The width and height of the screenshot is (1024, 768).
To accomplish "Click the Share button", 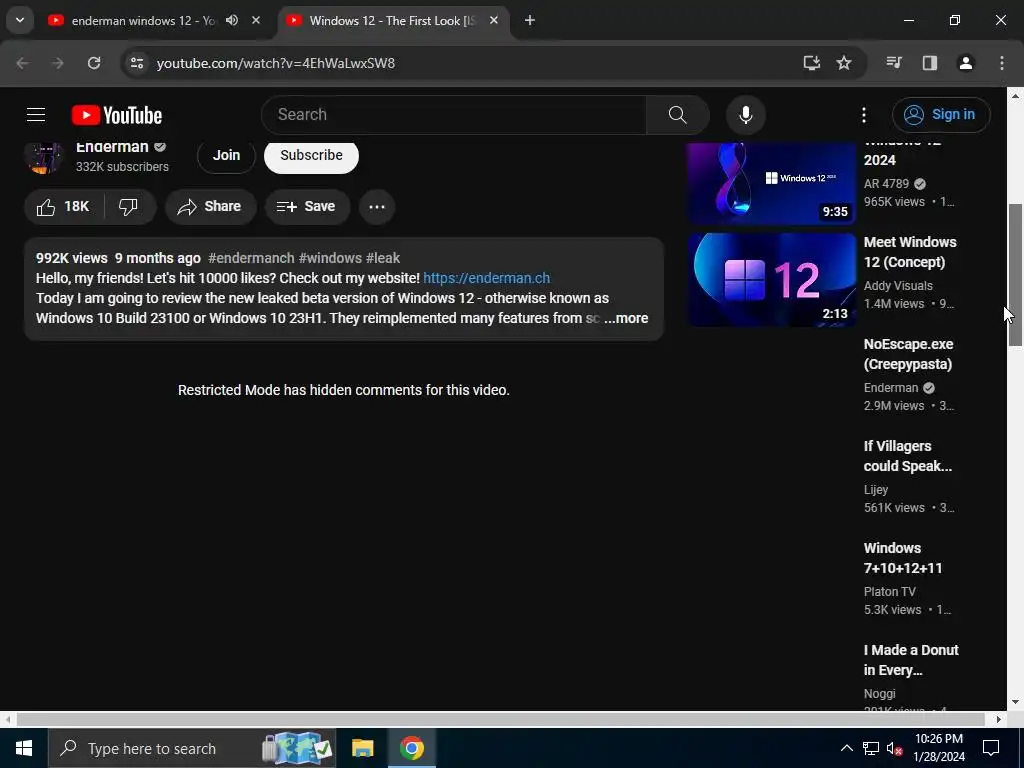I will point(210,207).
